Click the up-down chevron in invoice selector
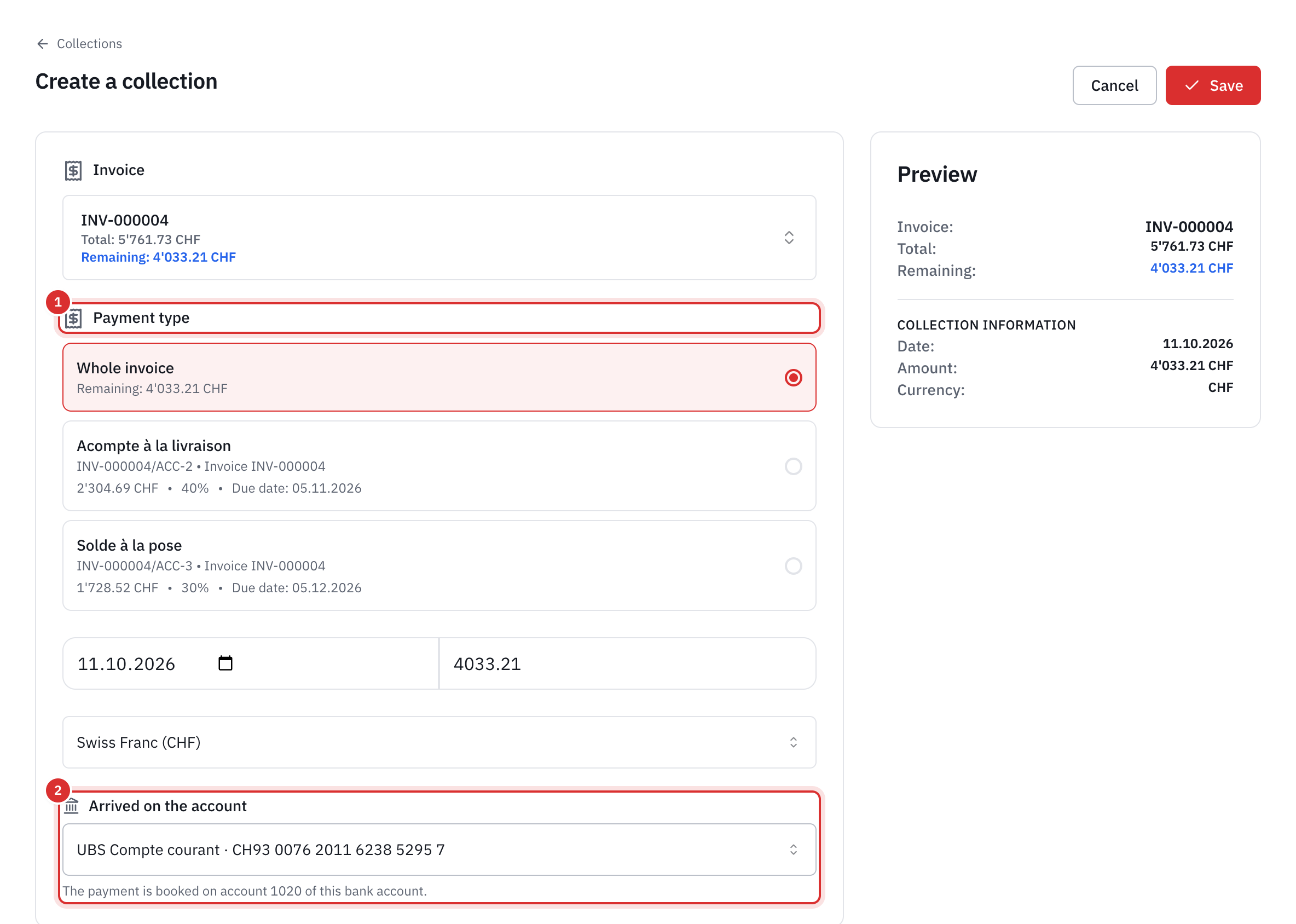1296x924 pixels. click(x=789, y=238)
